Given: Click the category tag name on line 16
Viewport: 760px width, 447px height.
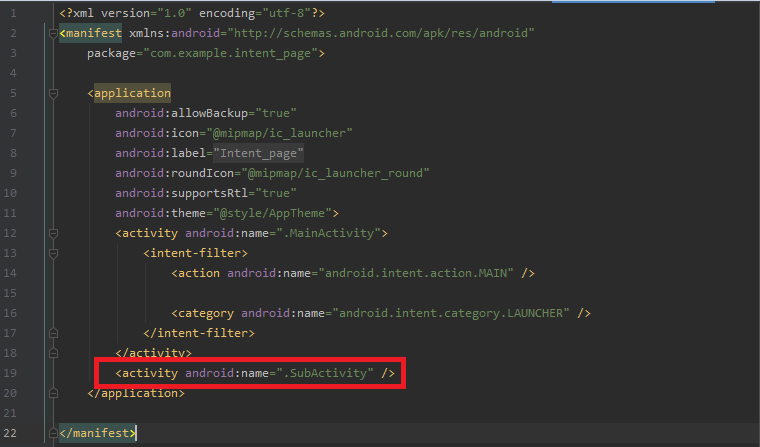Looking at the screenshot, I should coord(206,313).
